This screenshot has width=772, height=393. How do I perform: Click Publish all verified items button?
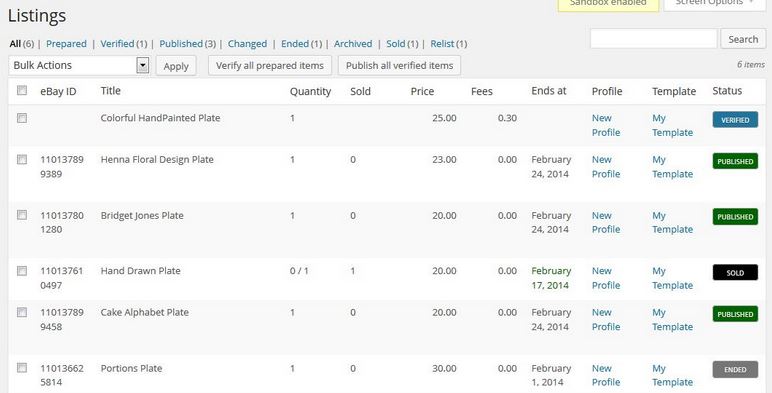[x=399, y=66]
